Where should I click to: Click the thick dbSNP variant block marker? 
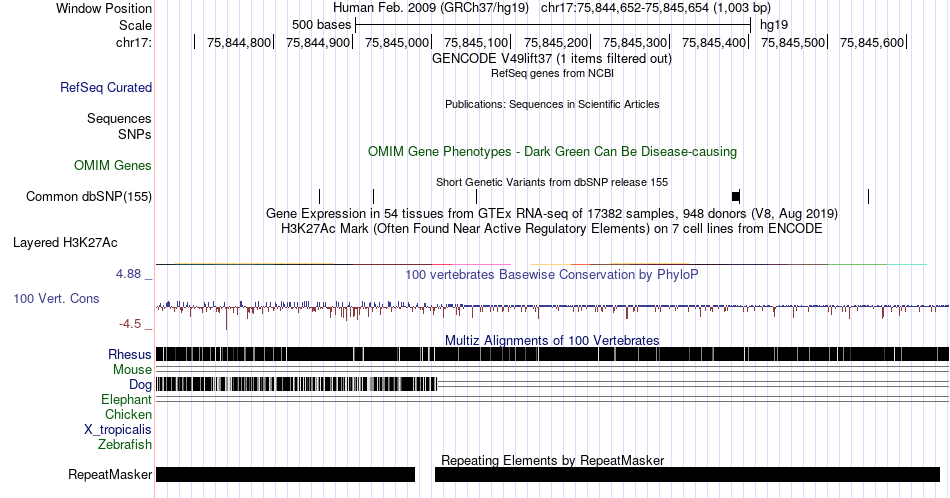[736, 196]
